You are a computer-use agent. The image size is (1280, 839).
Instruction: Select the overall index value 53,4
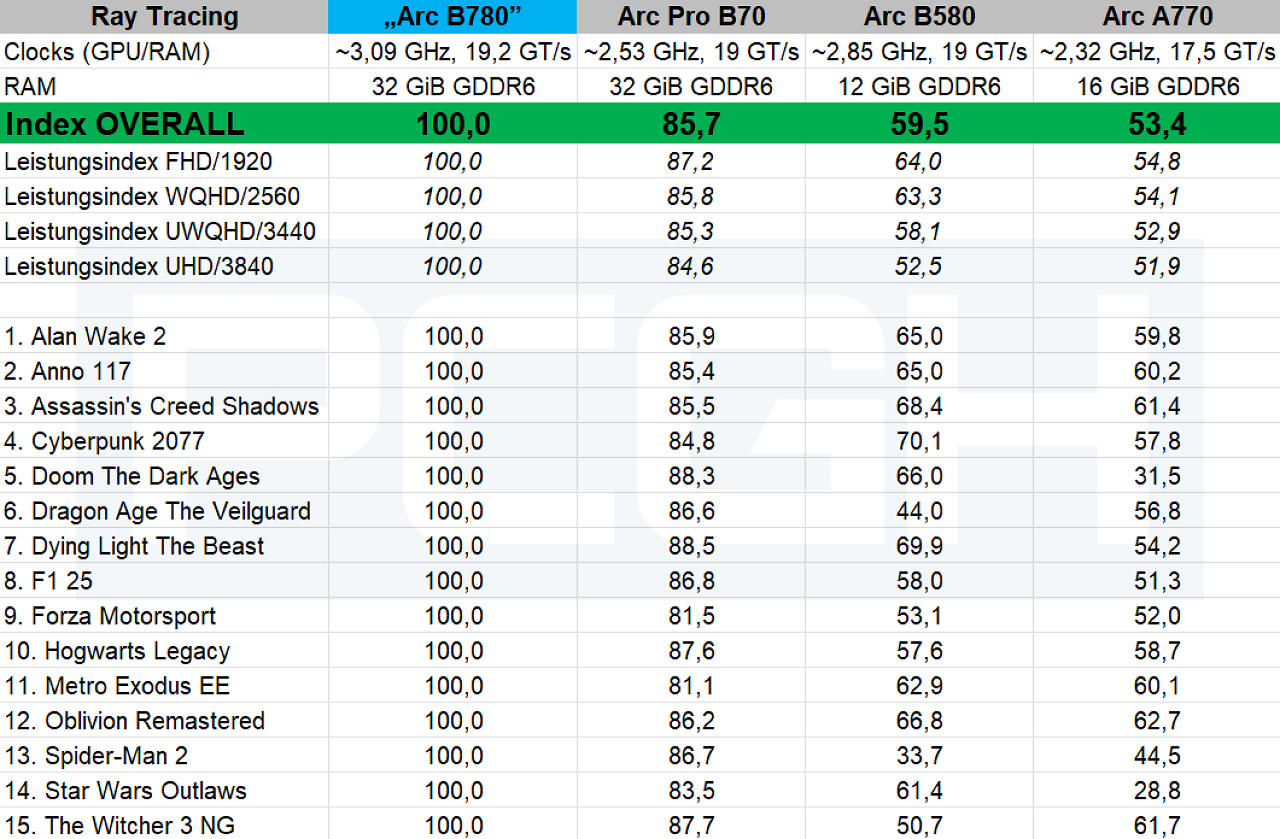pyautogui.click(x=1157, y=124)
